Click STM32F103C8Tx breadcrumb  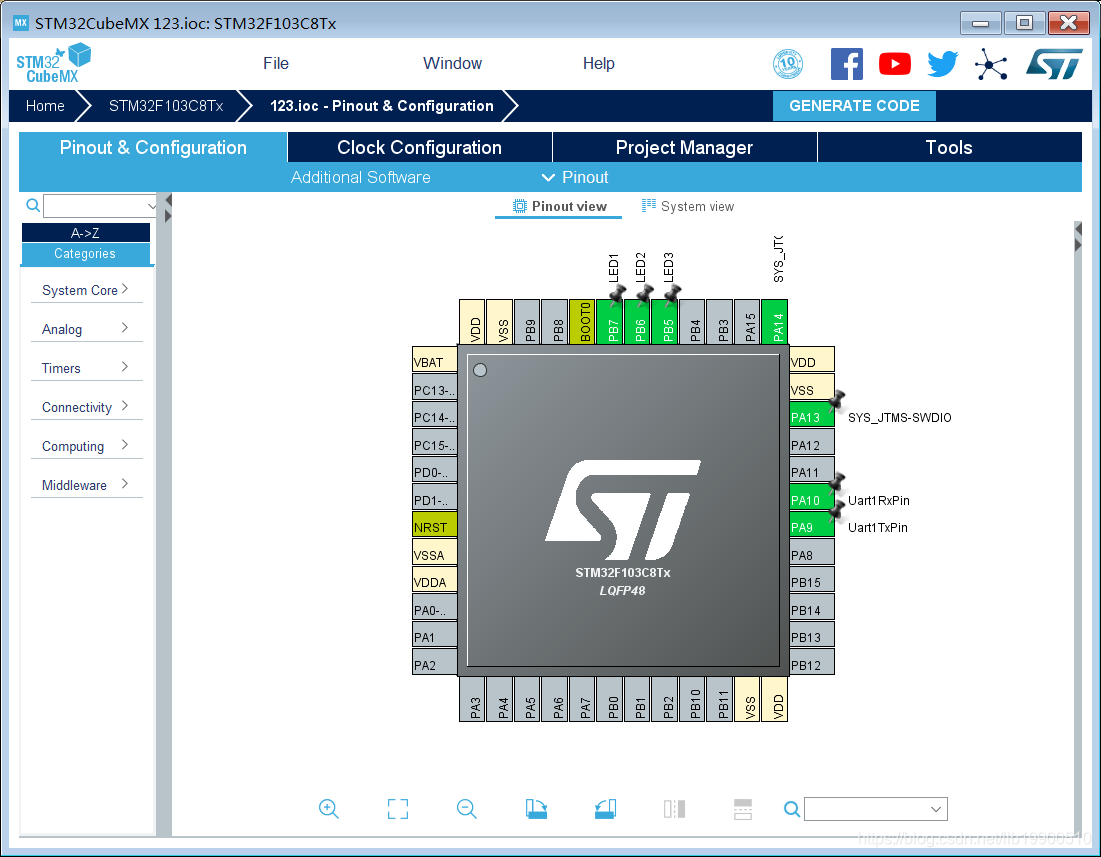tap(166, 106)
